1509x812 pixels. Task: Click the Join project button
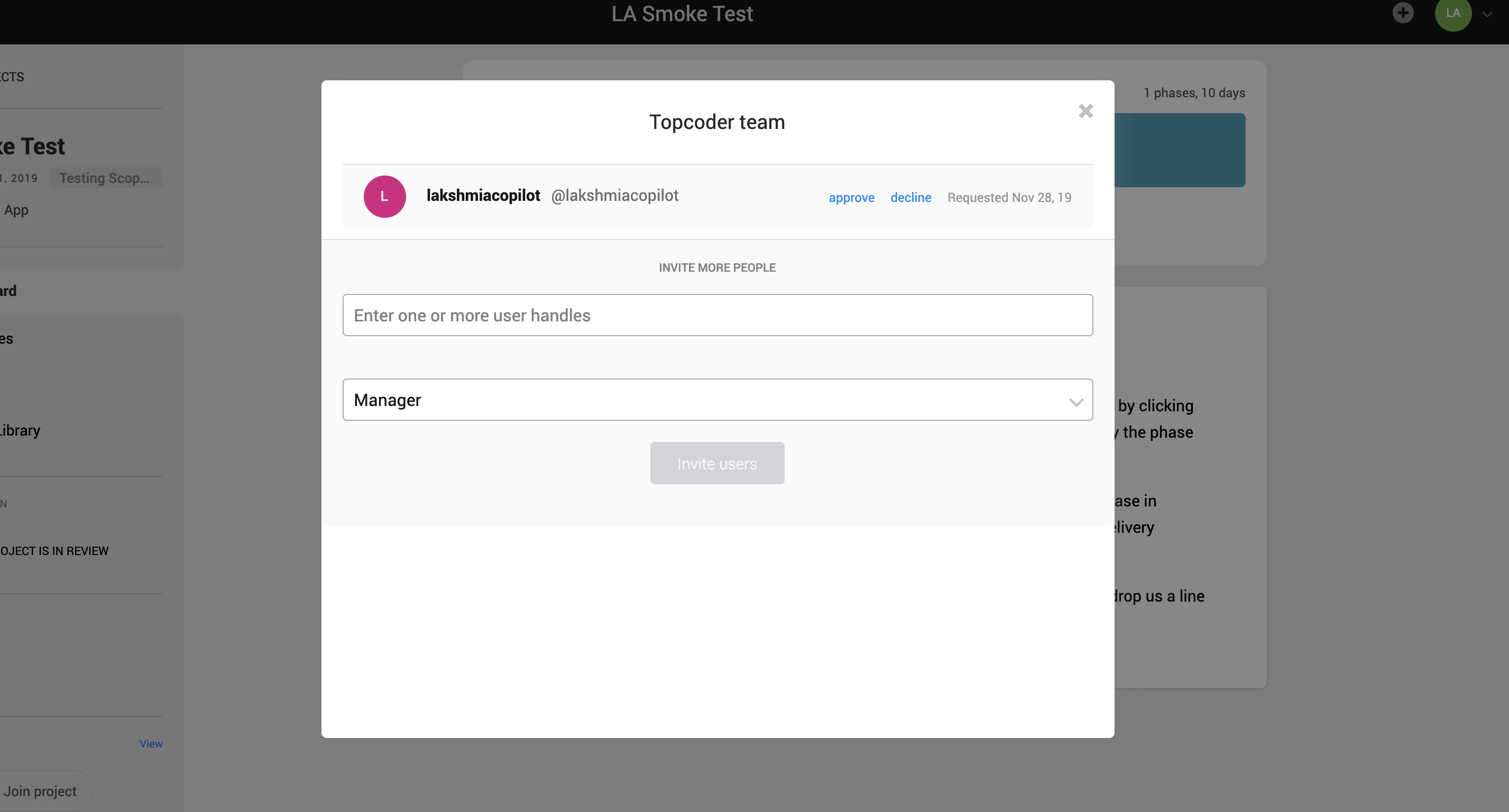pyautogui.click(x=40, y=791)
